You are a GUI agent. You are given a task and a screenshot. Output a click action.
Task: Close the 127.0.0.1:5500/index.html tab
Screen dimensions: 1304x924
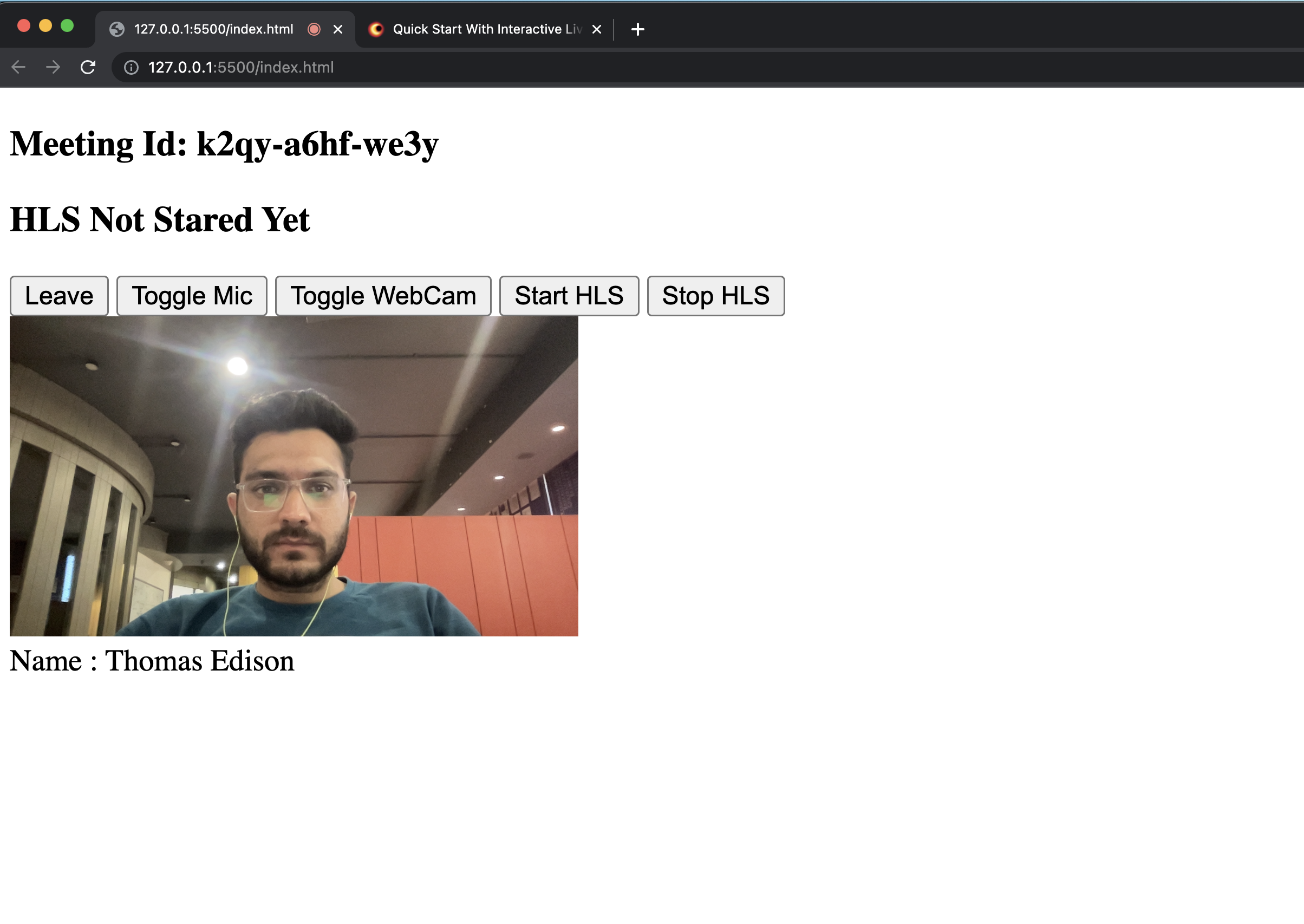[338, 29]
